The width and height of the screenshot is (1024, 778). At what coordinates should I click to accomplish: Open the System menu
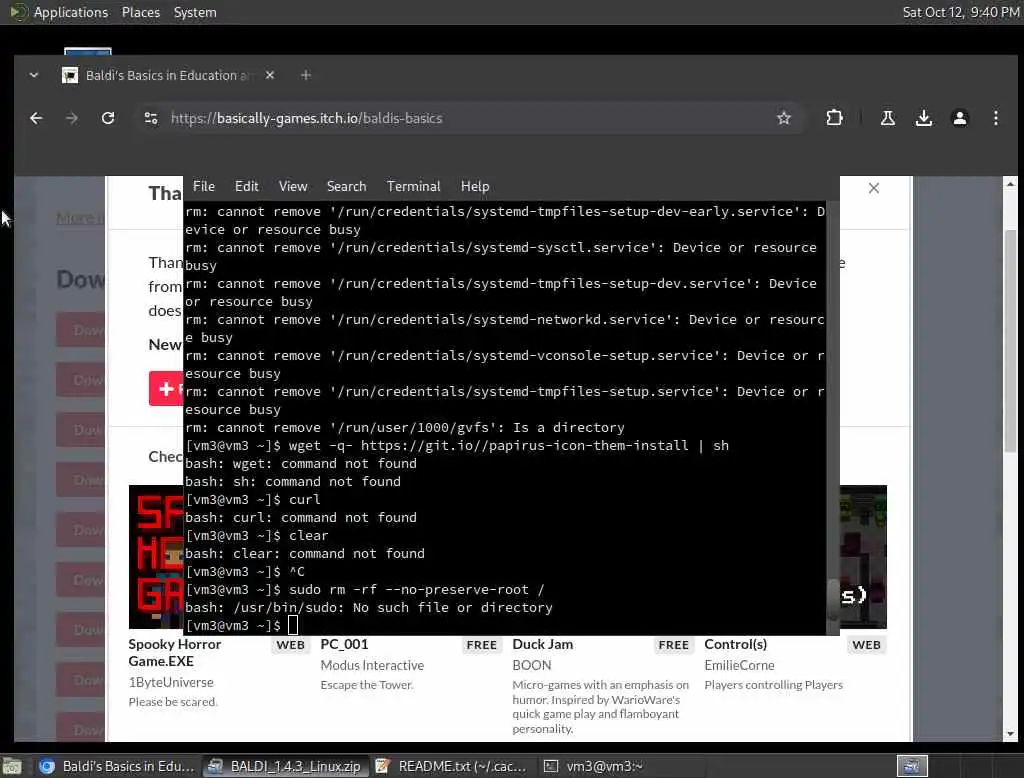tap(195, 12)
